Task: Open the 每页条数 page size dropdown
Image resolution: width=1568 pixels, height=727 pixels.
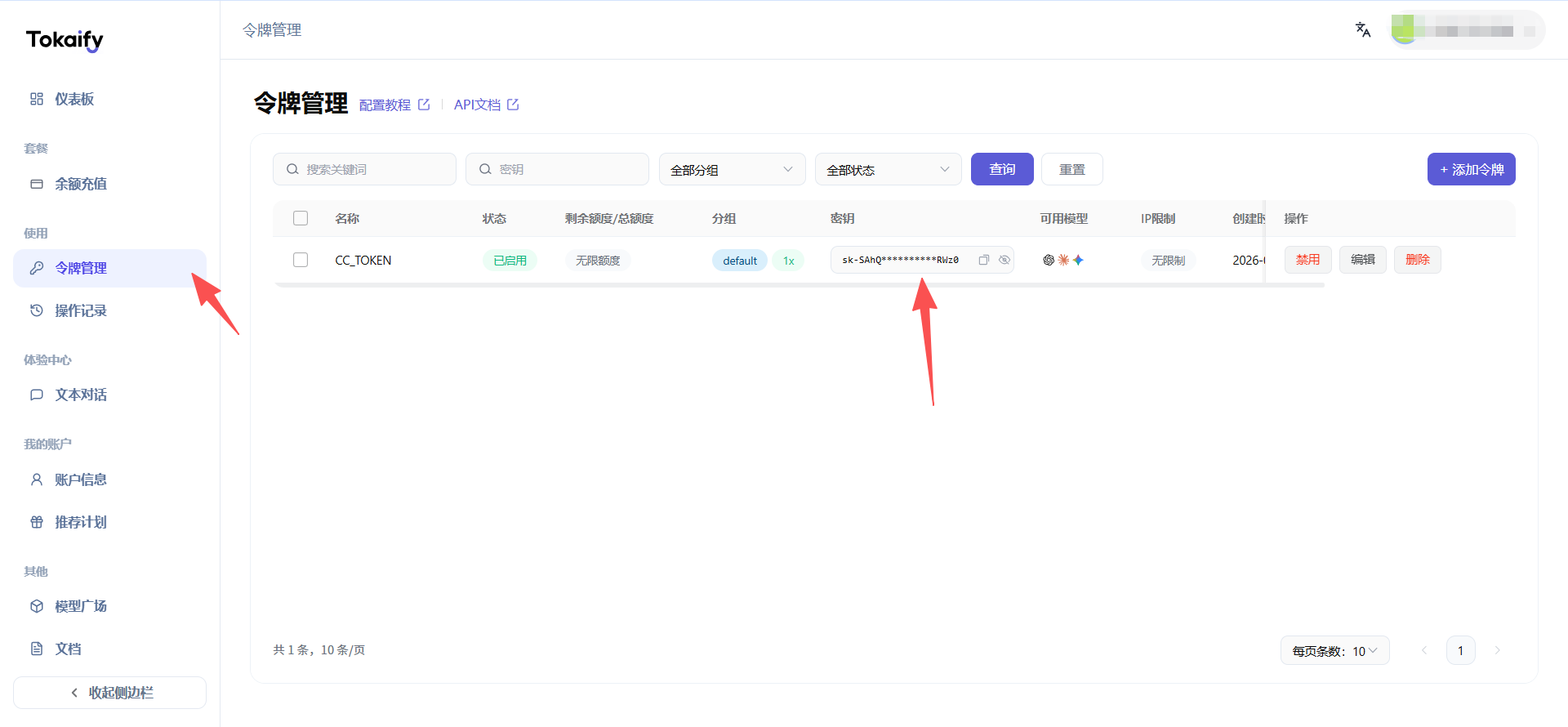Action: pos(1334,650)
